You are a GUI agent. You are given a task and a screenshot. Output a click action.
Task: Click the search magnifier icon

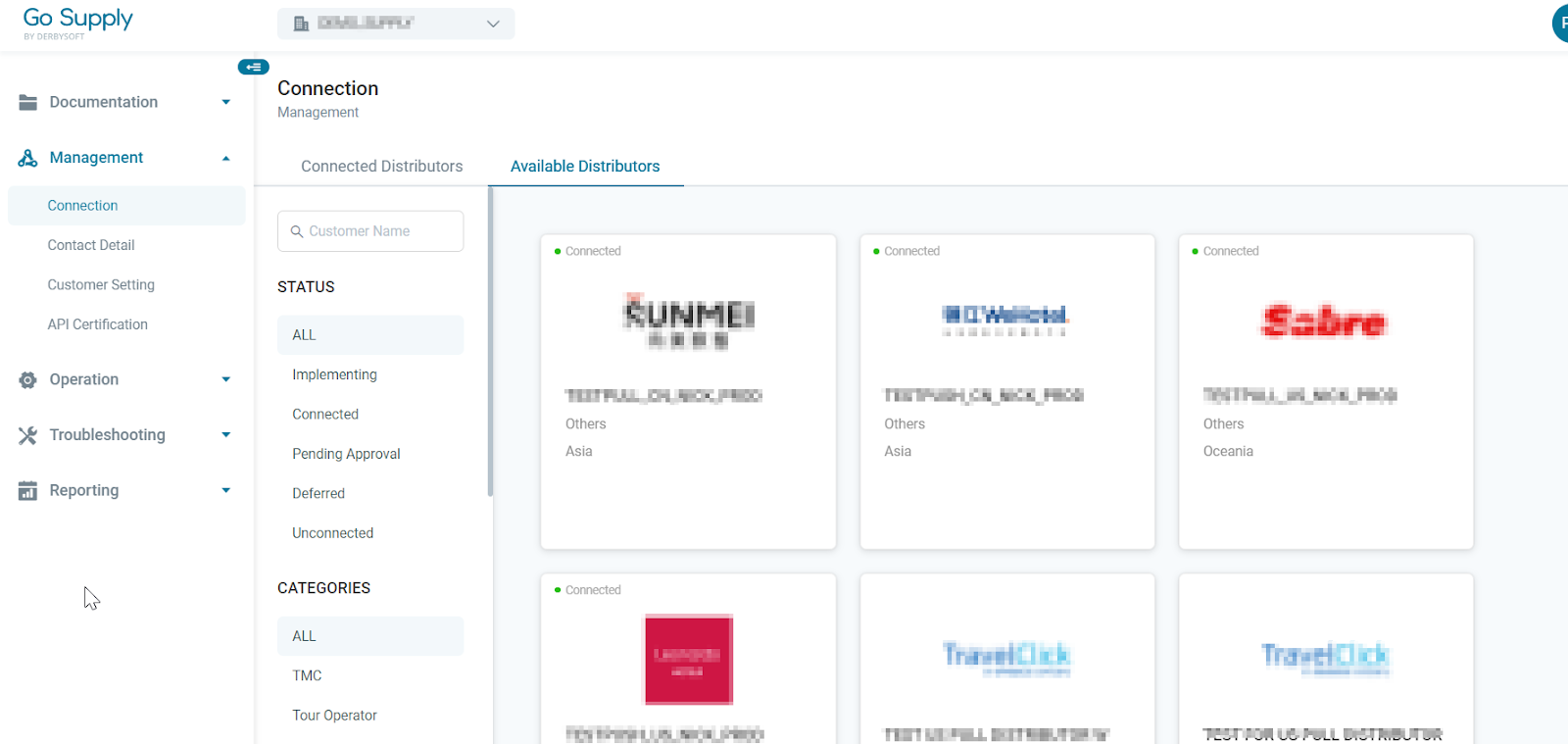[x=297, y=231]
